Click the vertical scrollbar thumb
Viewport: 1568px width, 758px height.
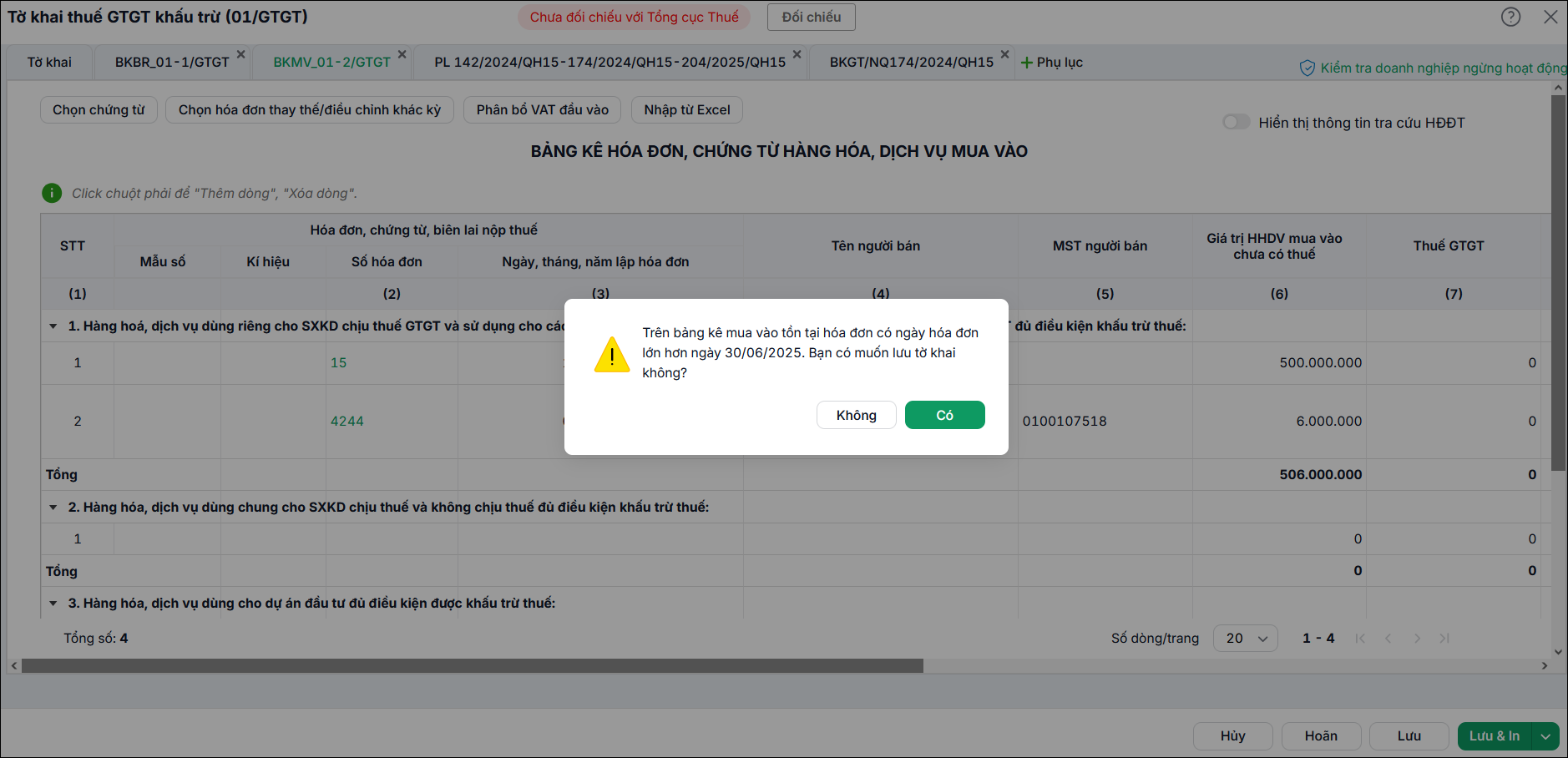tap(1558, 283)
